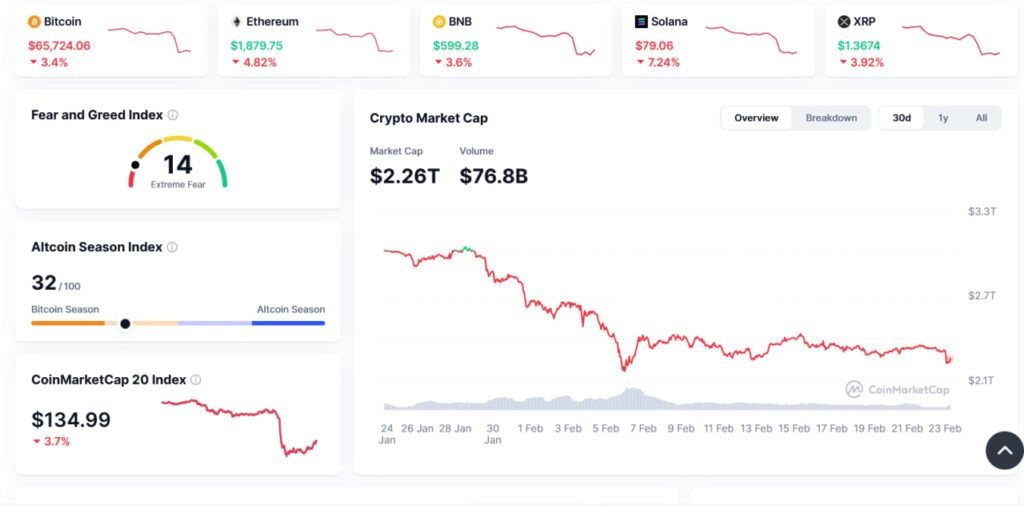Select the 1y time range
1024x506 pixels.
[943, 118]
